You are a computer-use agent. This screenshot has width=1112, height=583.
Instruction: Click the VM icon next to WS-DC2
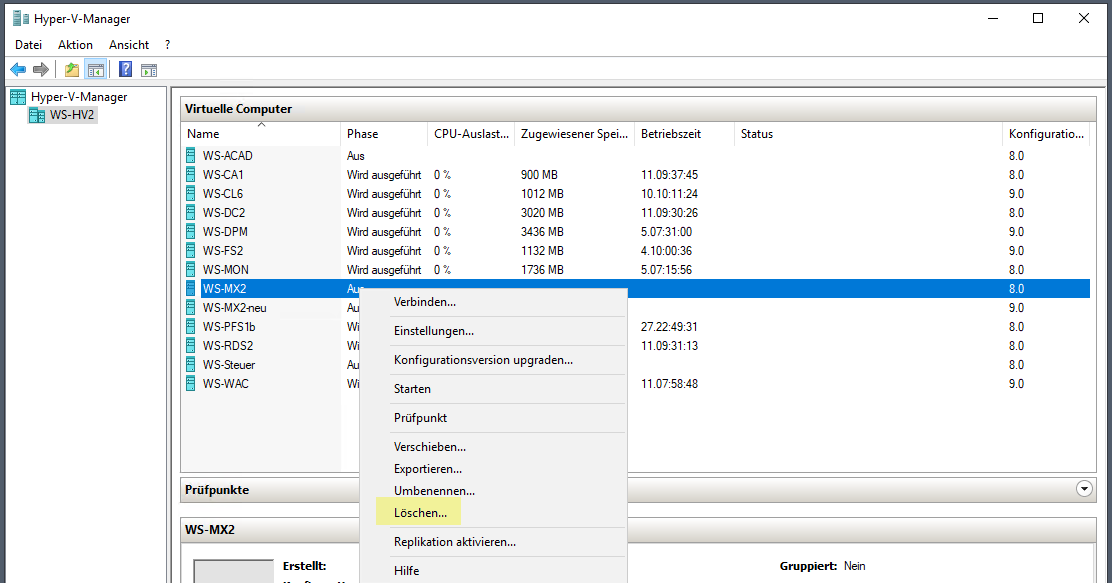tap(191, 213)
